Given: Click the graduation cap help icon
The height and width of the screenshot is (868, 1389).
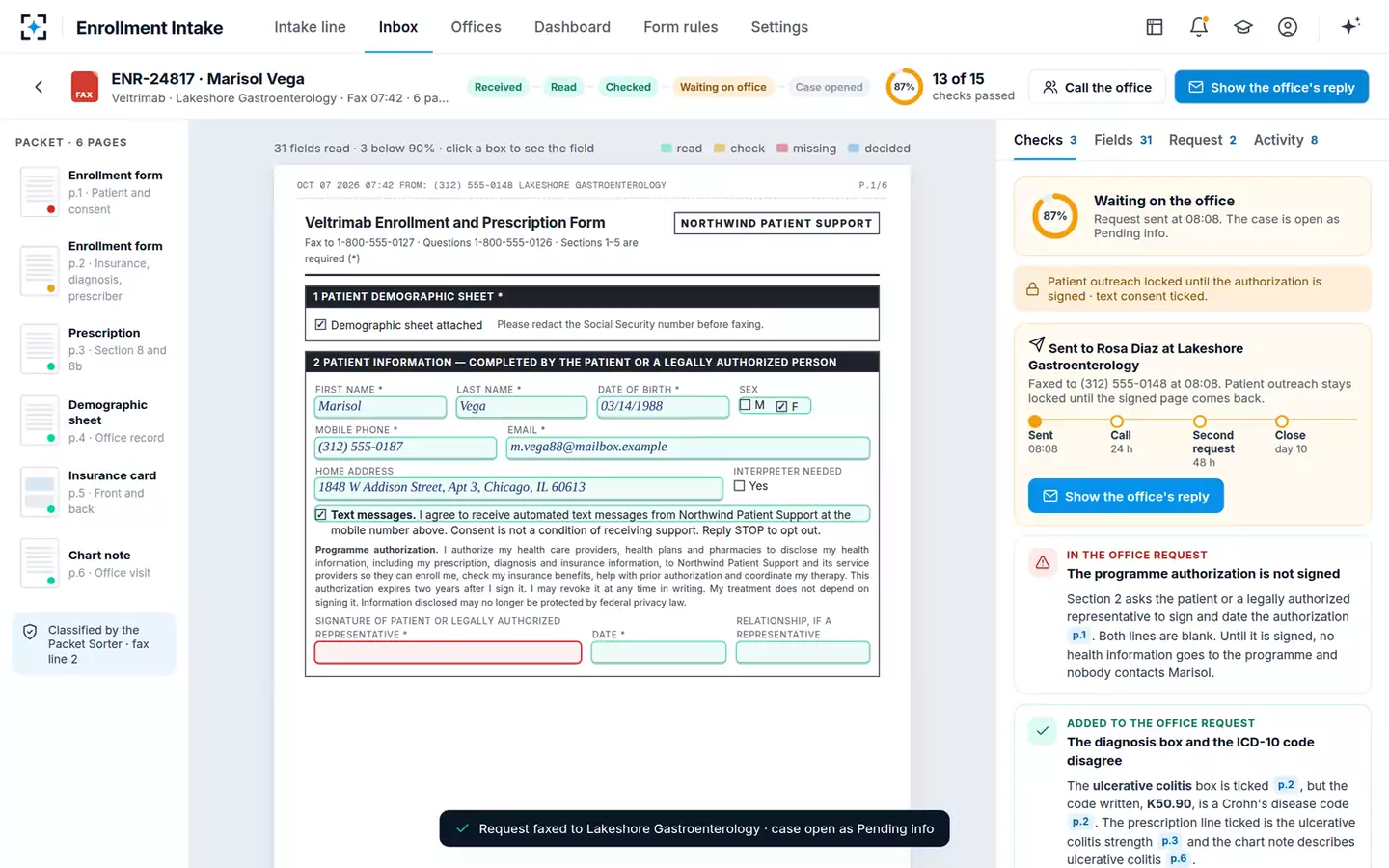Looking at the screenshot, I should click(1243, 27).
